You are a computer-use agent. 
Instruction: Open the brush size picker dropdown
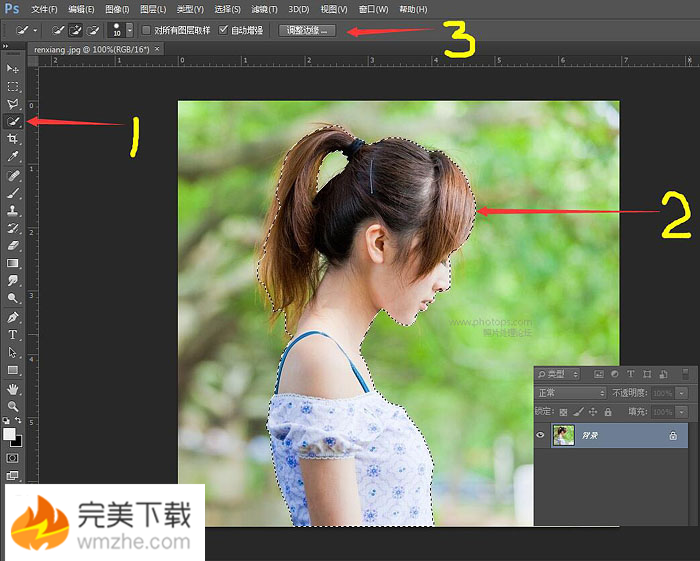coord(129,31)
